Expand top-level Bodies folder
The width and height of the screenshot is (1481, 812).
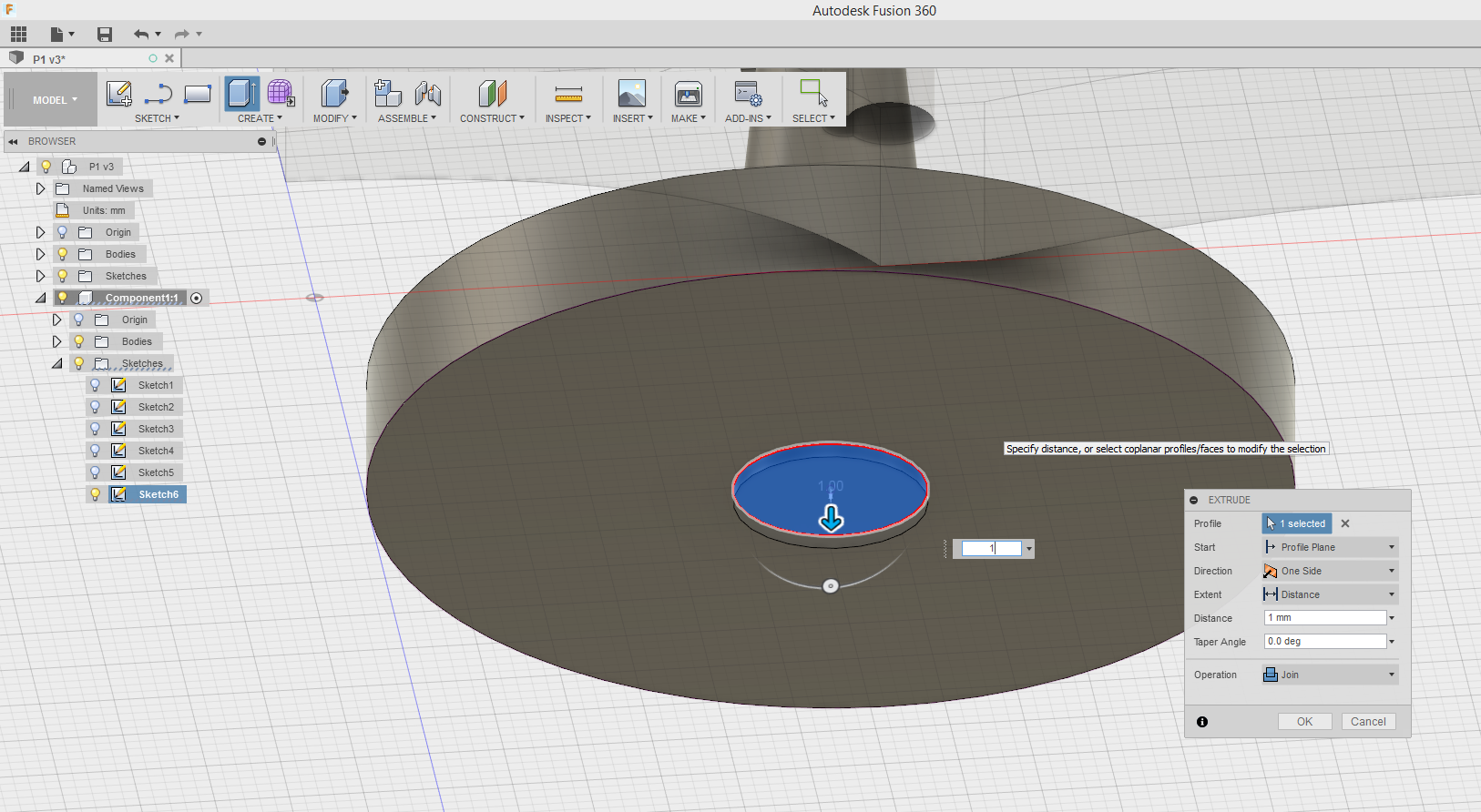pyautogui.click(x=40, y=254)
